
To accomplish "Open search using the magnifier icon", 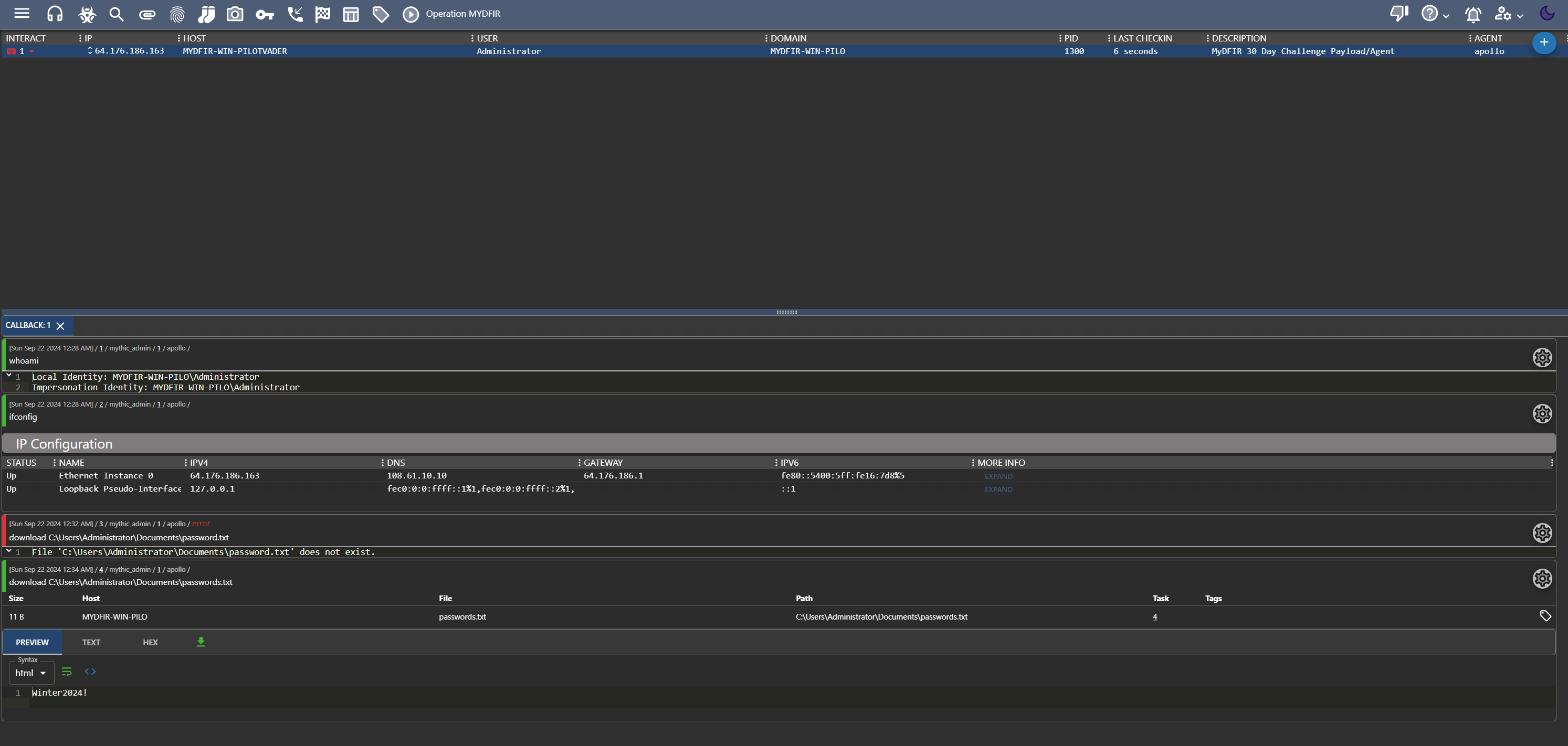I will pyautogui.click(x=116, y=14).
